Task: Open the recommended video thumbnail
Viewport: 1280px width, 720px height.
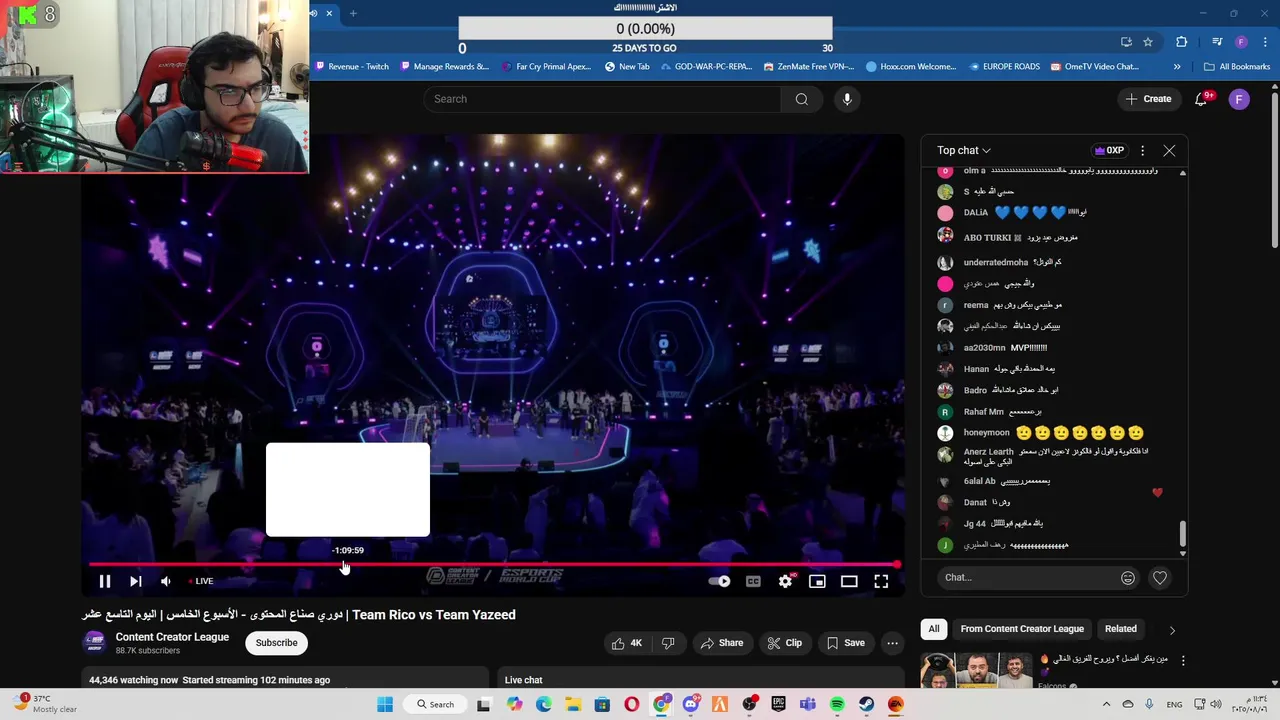Action: coord(976,671)
